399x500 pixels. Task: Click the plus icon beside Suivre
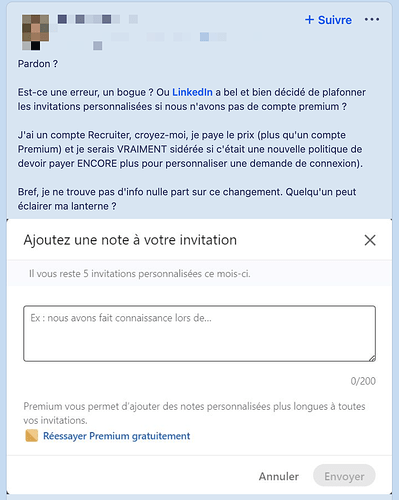[x=309, y=20]
